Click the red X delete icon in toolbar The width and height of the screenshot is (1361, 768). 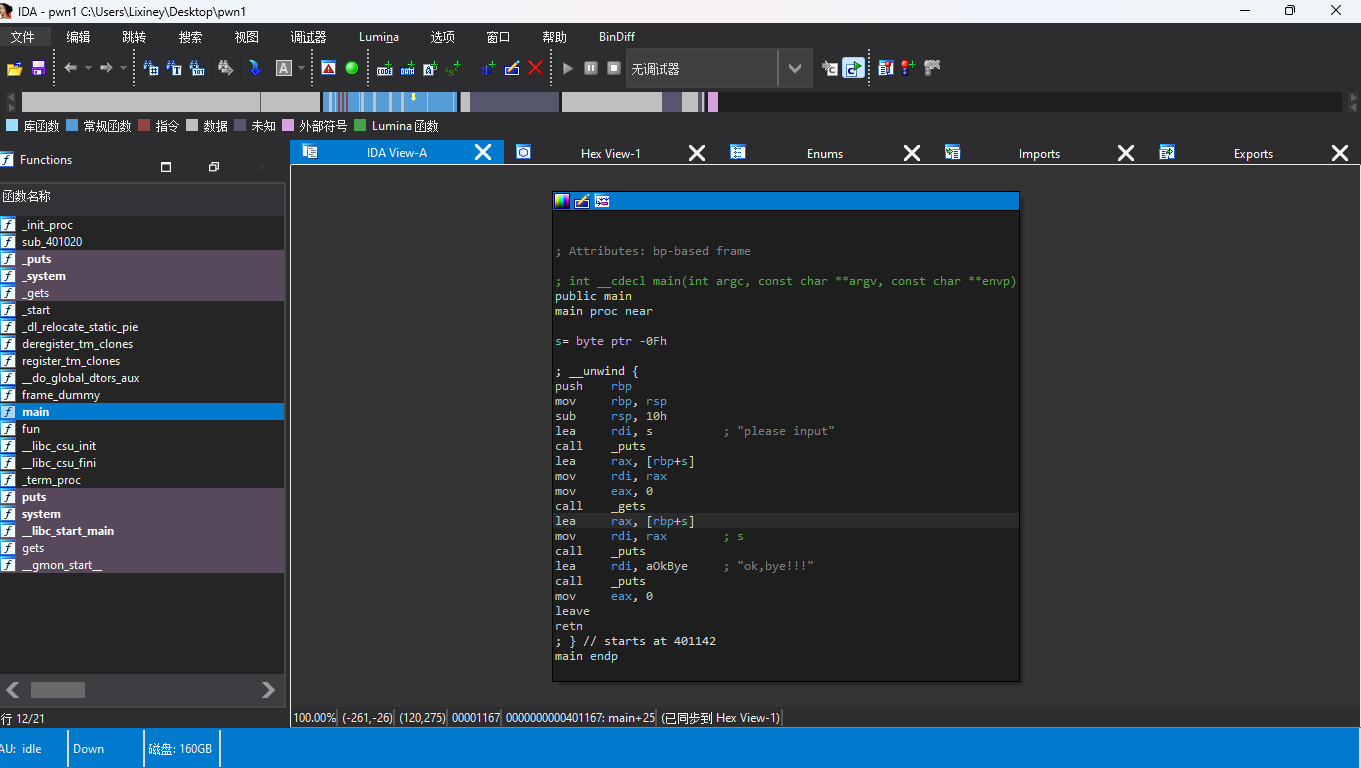[535, 68]
